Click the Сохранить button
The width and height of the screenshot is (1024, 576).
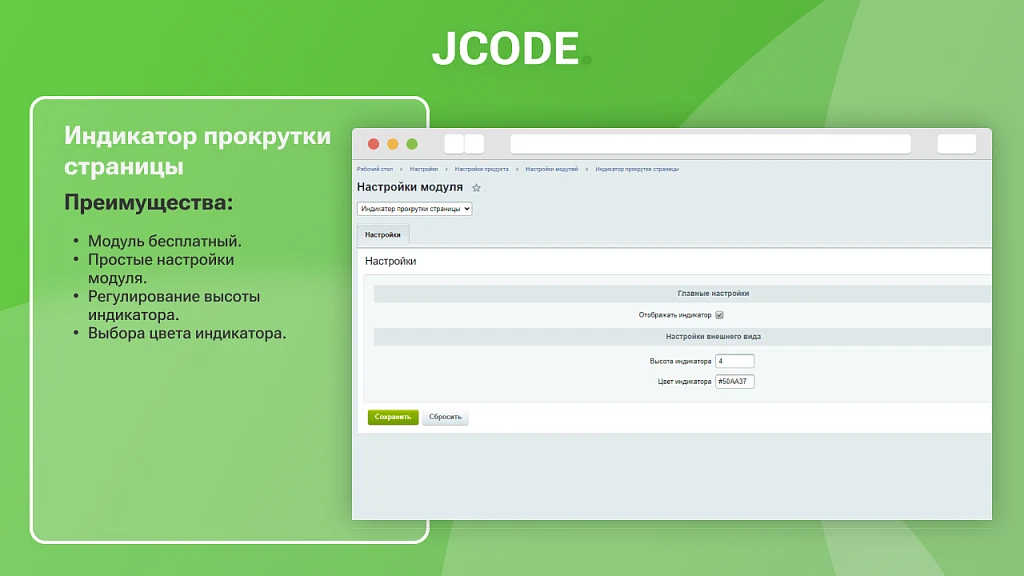(392, 417)
